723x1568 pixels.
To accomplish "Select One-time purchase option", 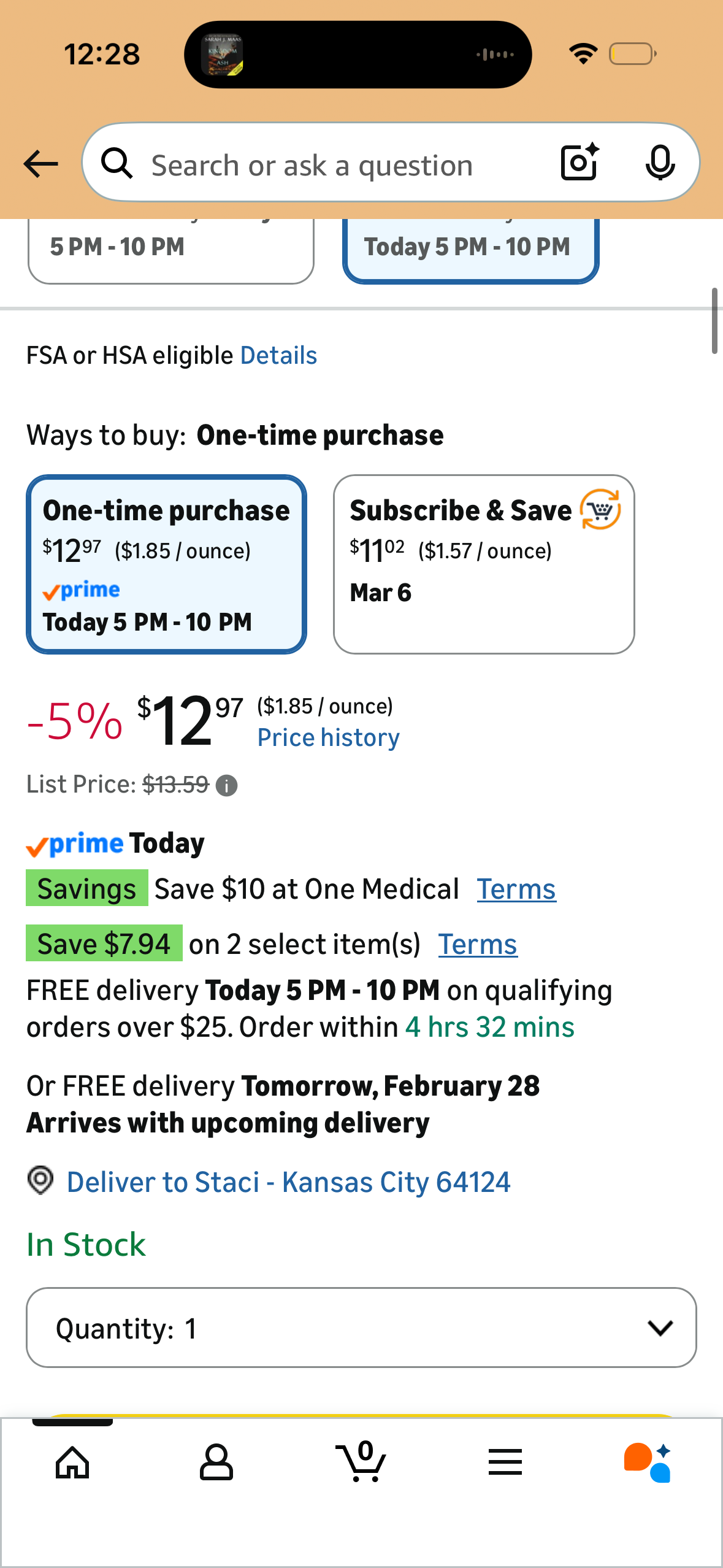I will click(x=166, y=564).
